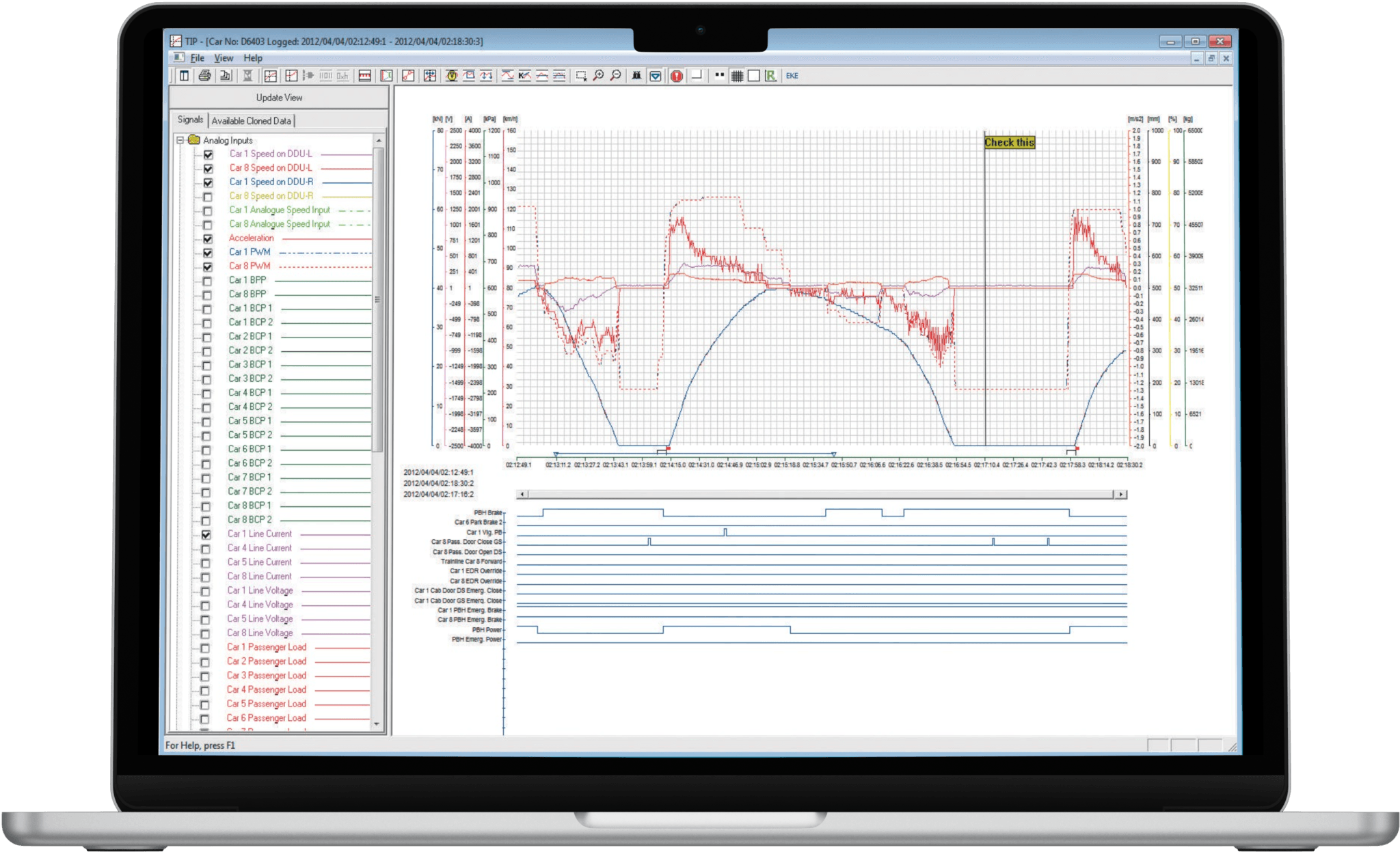This screenshot has height=852, width=1400.
Task: Open the View menu
Action: [x=224, y=58]
